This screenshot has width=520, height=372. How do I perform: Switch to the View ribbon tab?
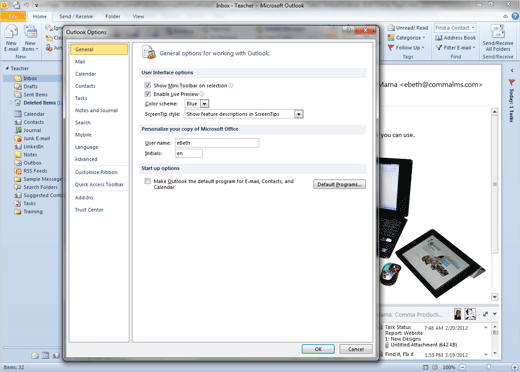pyautogui.click(x=138, y=16)
